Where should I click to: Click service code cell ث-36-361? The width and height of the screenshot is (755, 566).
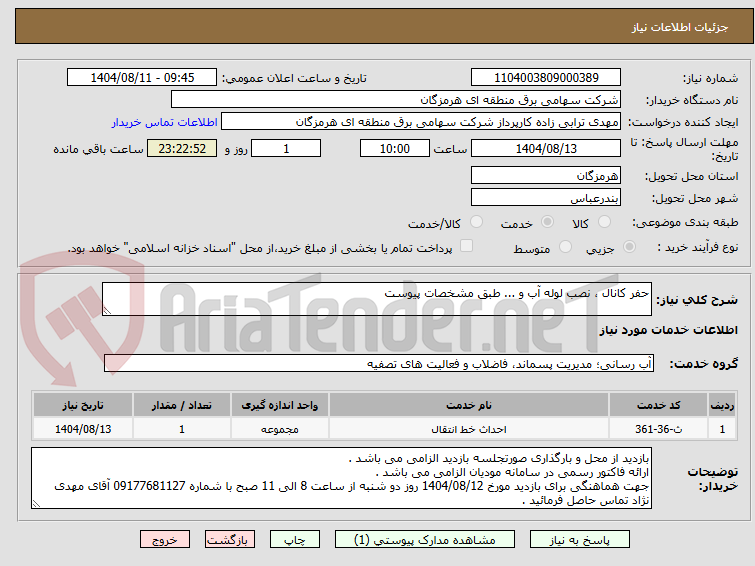click(658, 429)
